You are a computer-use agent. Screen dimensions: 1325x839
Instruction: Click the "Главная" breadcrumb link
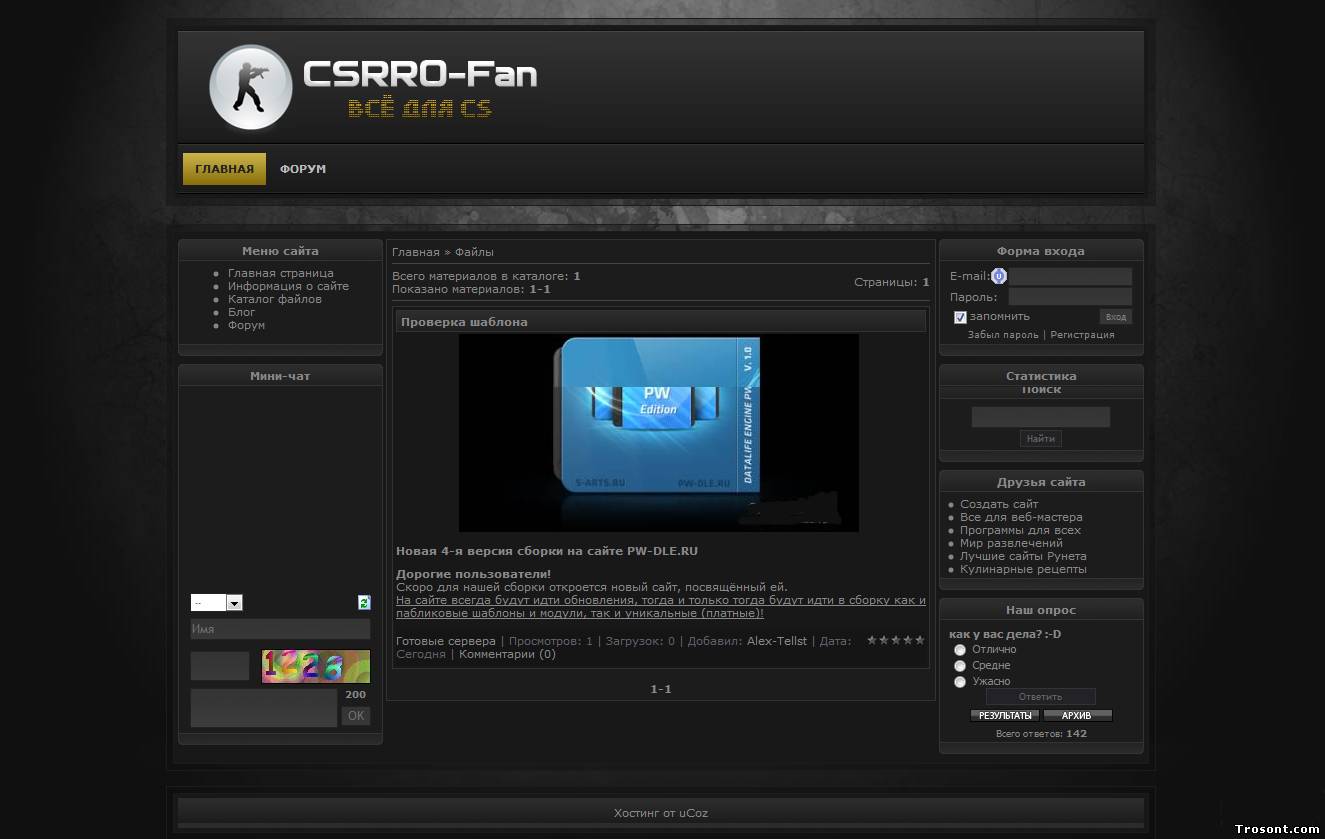[416, 252]
